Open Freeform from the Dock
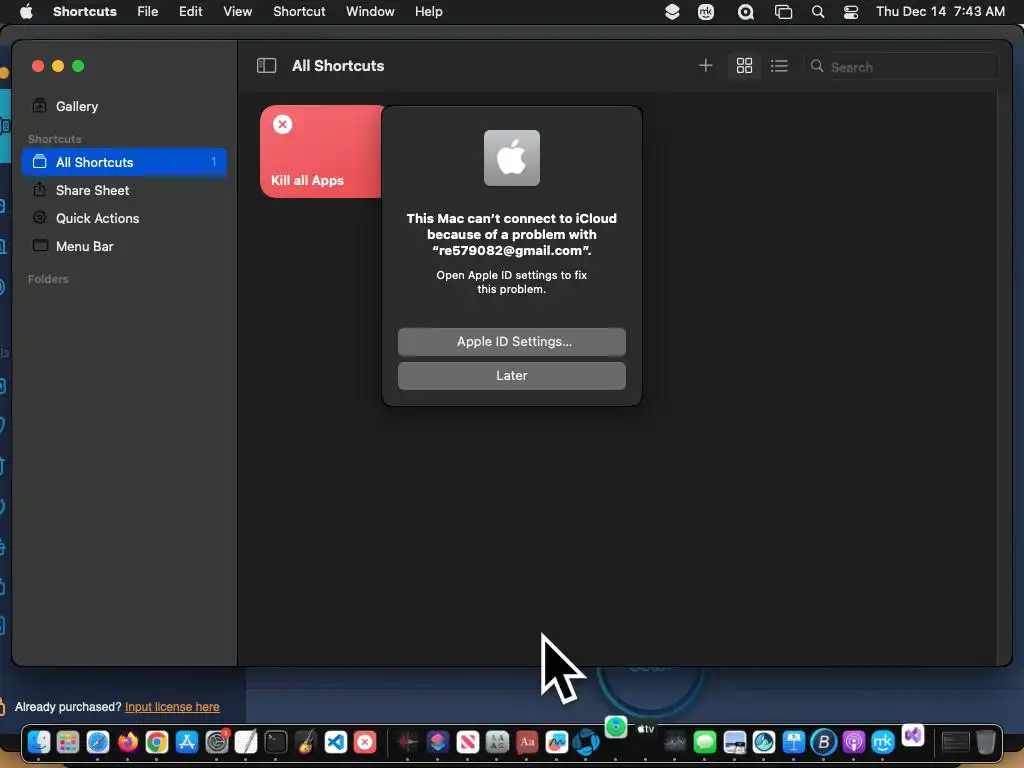The height and width of the screenshot is (768, 1024). coord(556,742)
